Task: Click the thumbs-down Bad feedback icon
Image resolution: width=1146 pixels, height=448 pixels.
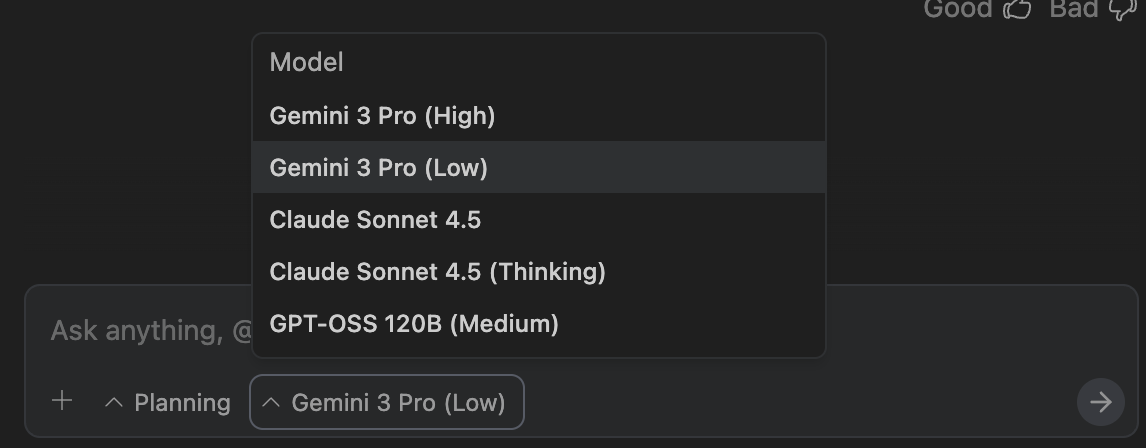Action: [1123, 10]
